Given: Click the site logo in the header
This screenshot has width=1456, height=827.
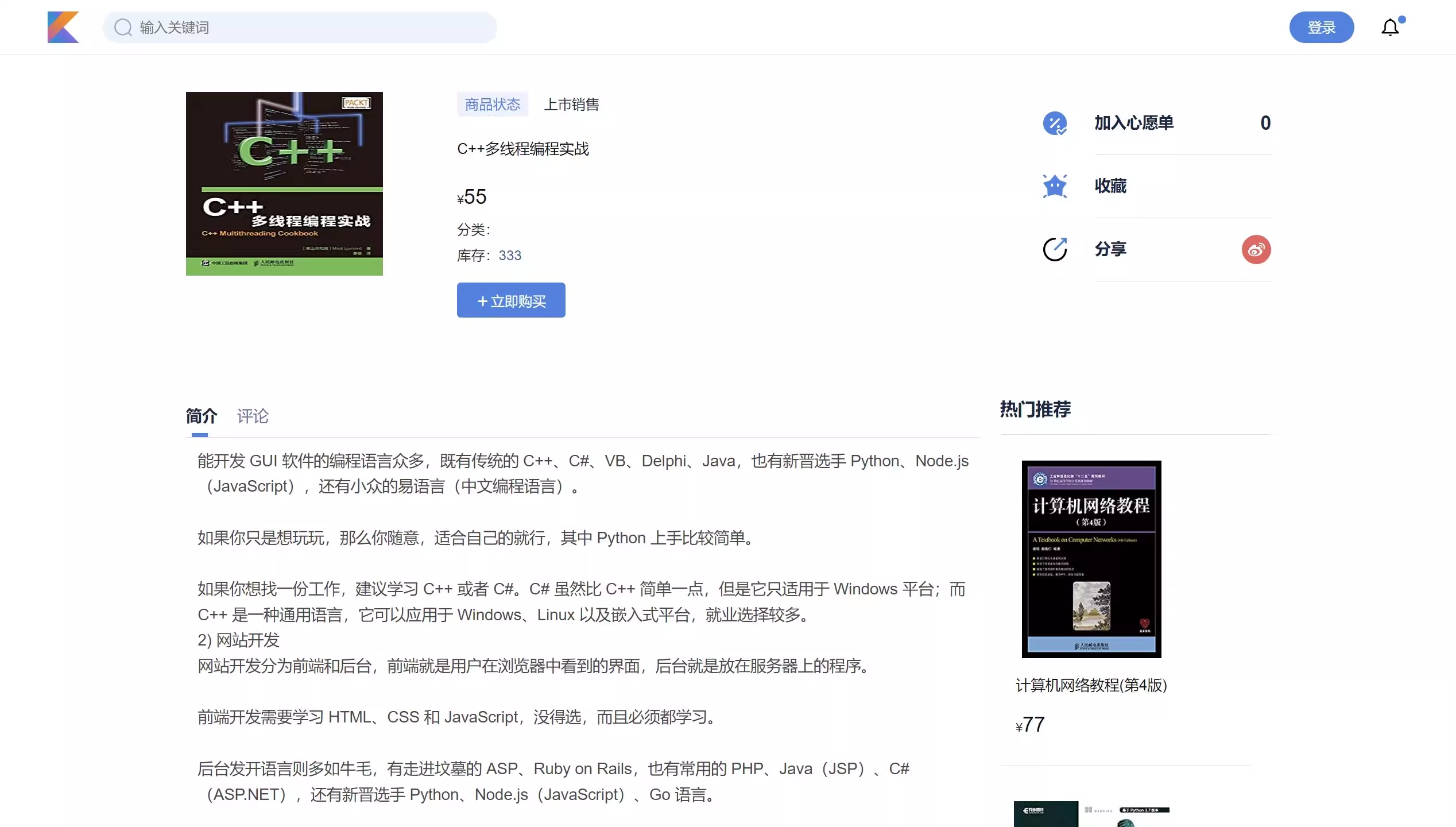Looking at the screenshot, I should point(63,27).
